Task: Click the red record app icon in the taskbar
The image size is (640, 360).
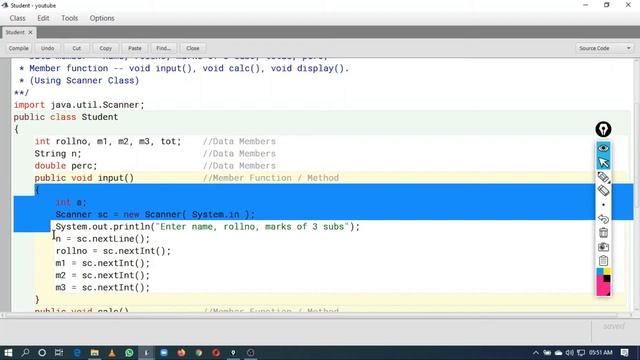Action: 216,352
